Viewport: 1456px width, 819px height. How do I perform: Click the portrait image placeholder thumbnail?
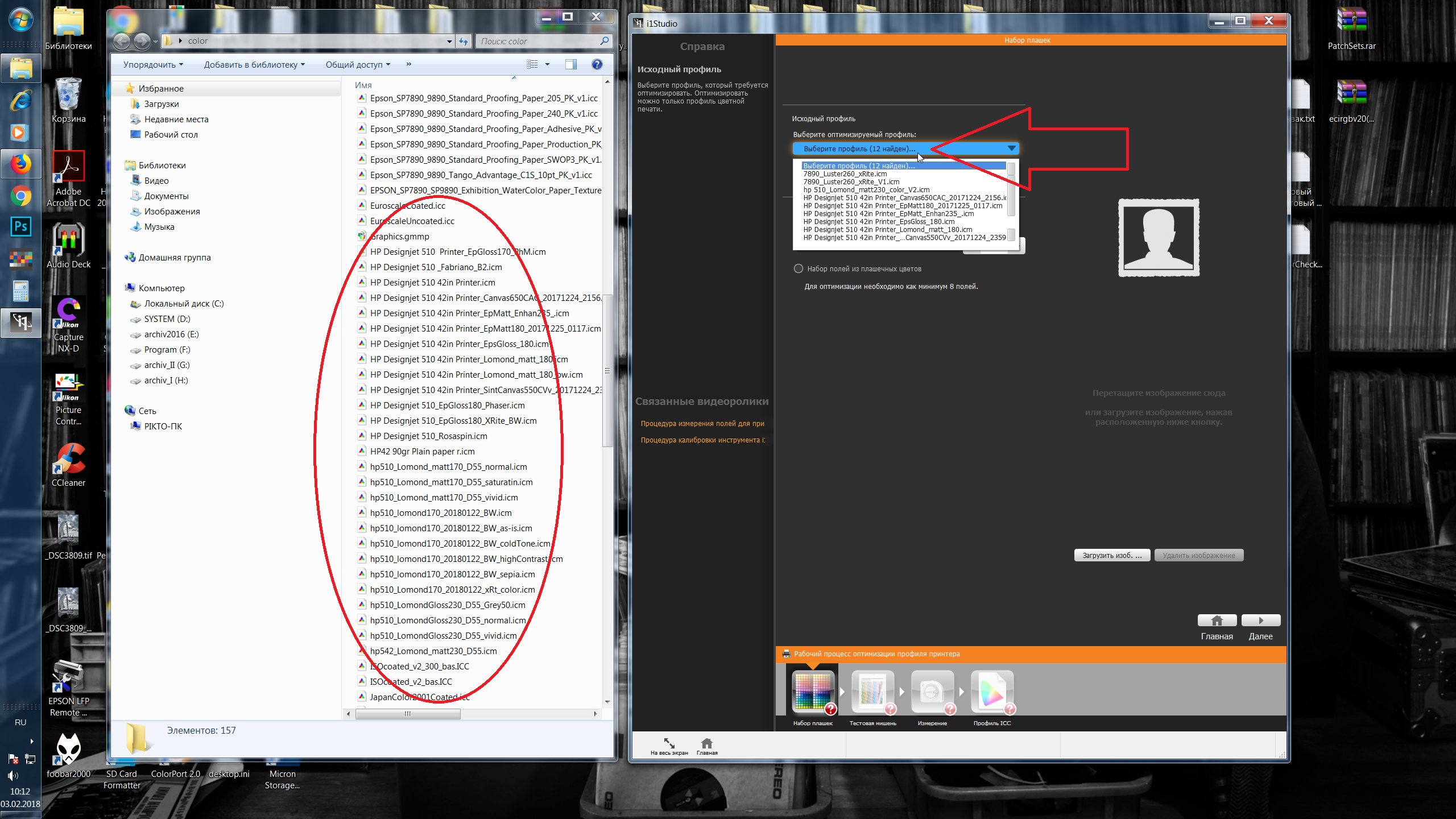[1159, 238]
